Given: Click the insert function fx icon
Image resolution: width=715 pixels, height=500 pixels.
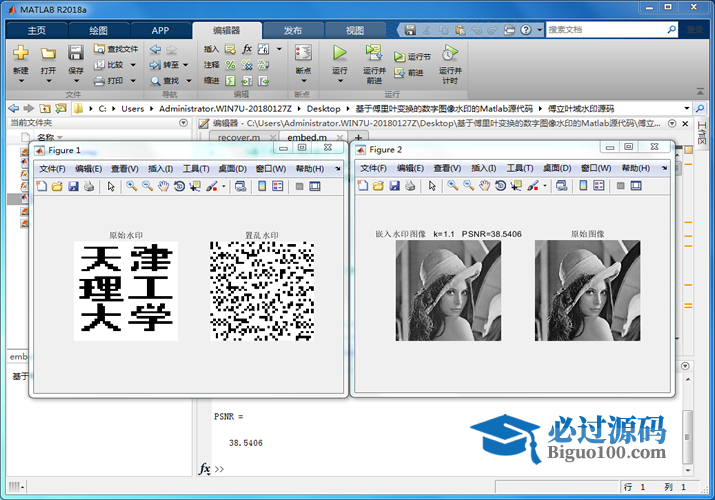Looking at the screenshot, I should point(247,49).
